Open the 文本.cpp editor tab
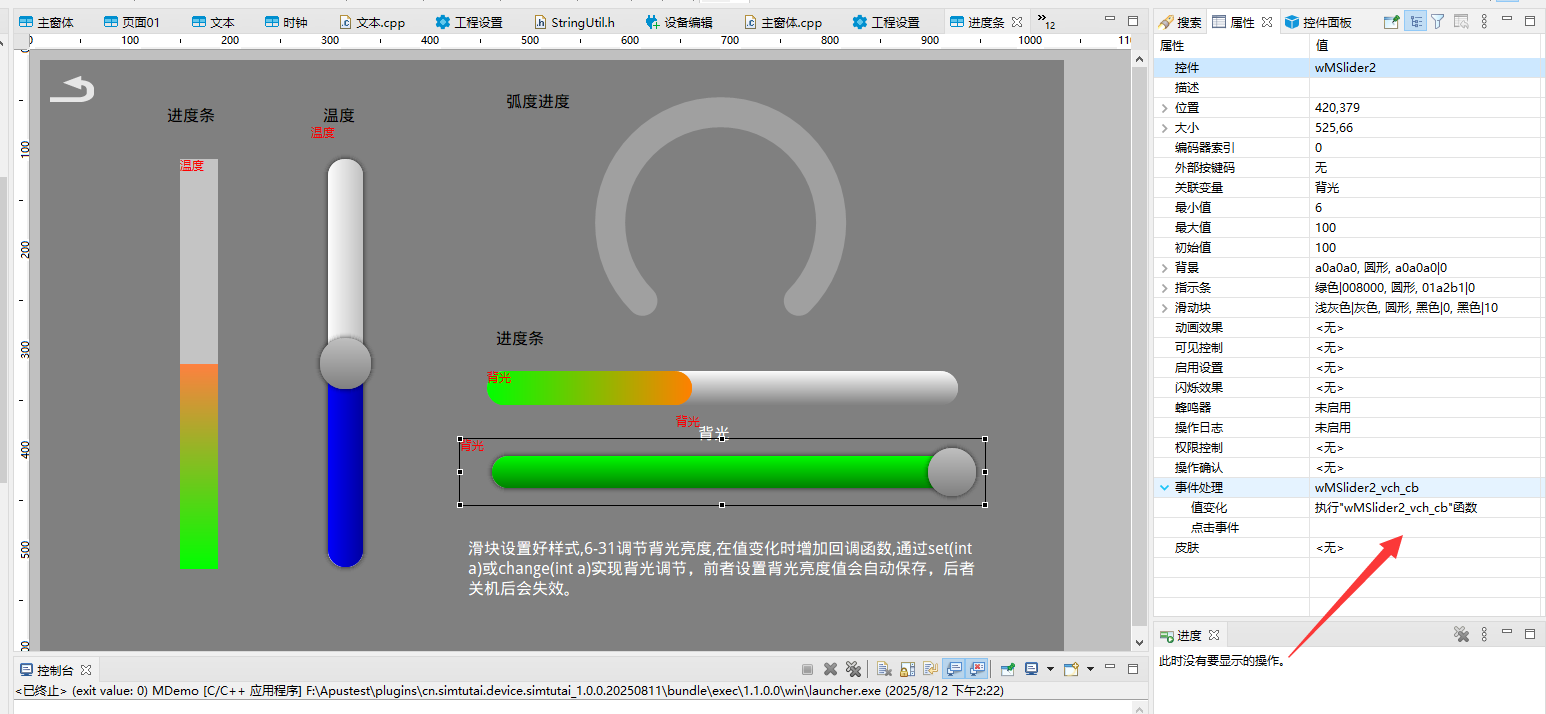 [372, 22]
